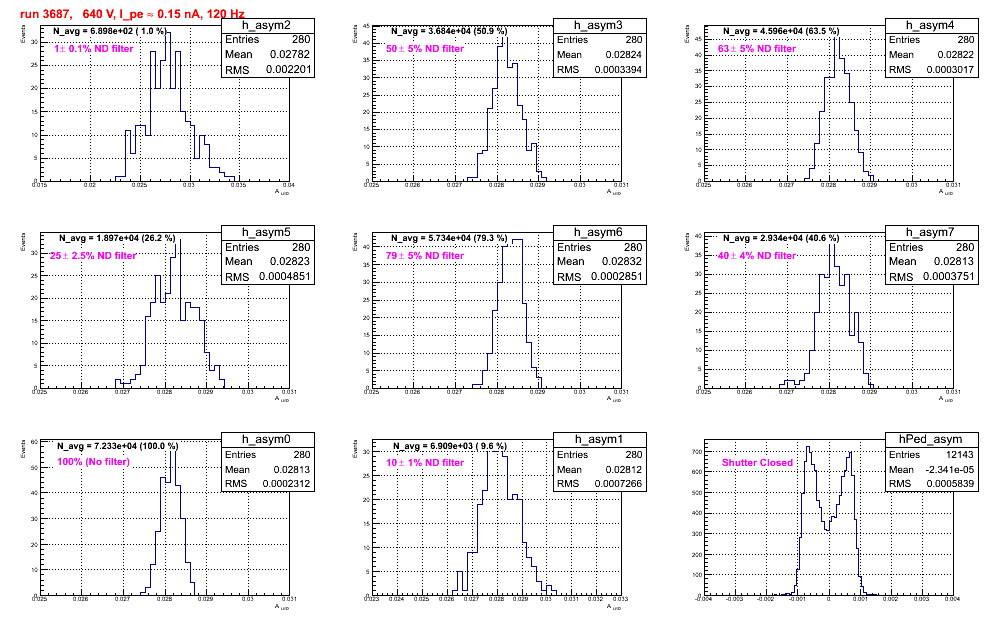The width and height of the screenshot is (996, 622).
Task: Click the Entries 280 value in h_asym0
Action: point(302,454)
